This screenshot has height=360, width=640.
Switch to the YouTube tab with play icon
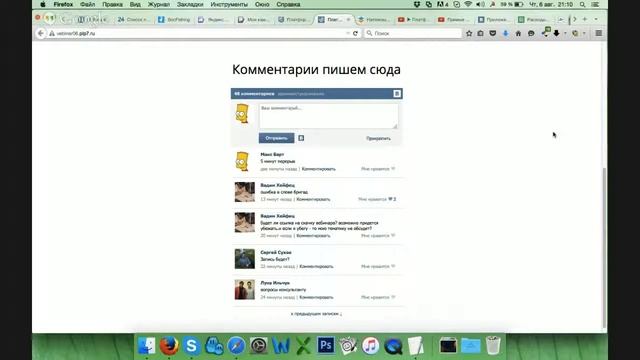pyautogui.click(x=414, y=19)
